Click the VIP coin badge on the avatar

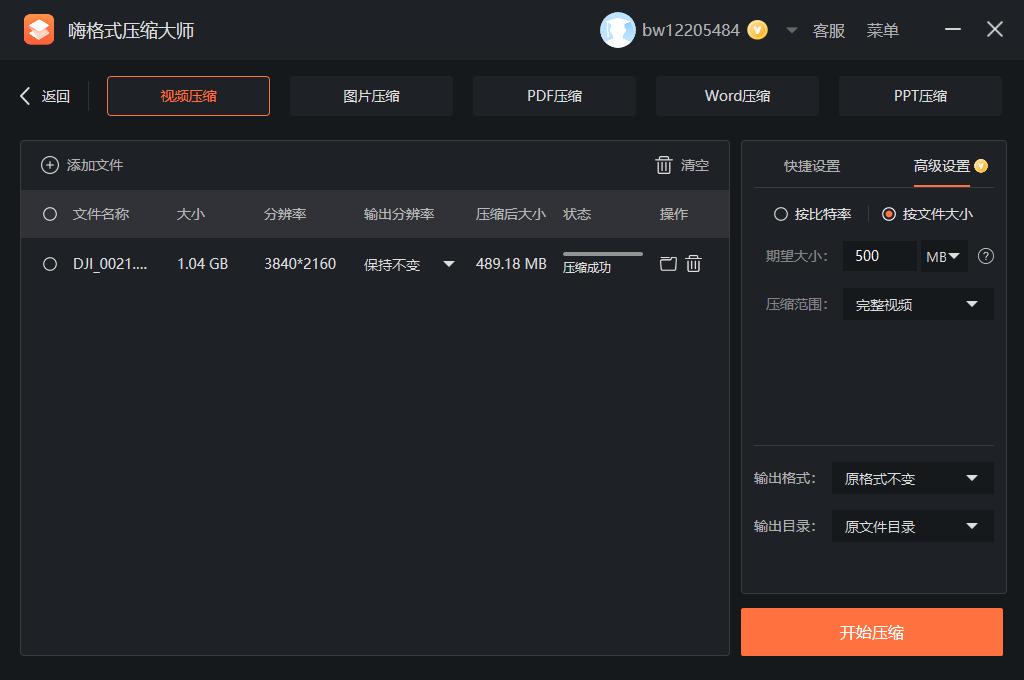coord(757,29)
